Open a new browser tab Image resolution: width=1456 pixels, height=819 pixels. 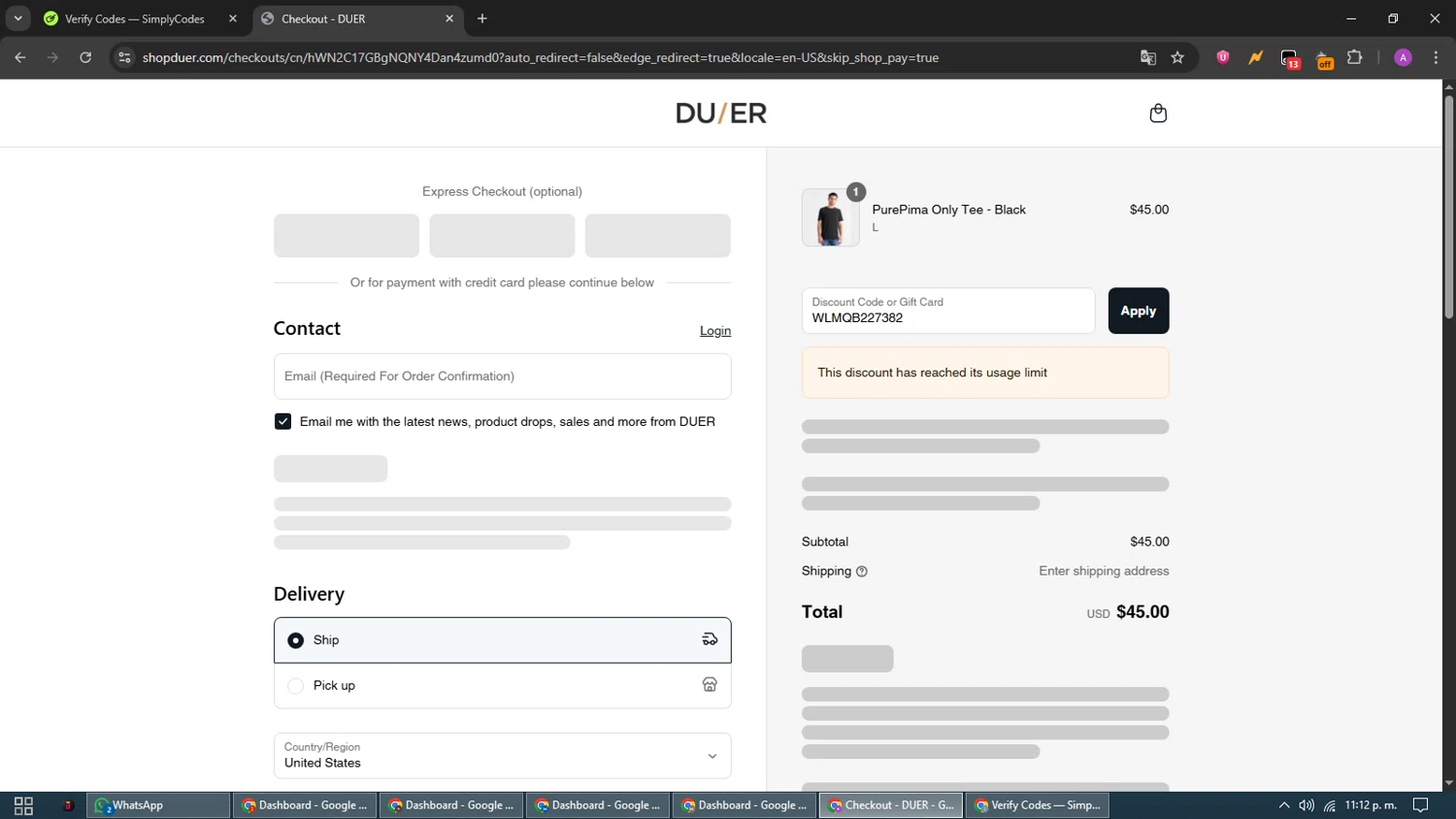click(482, 18)
